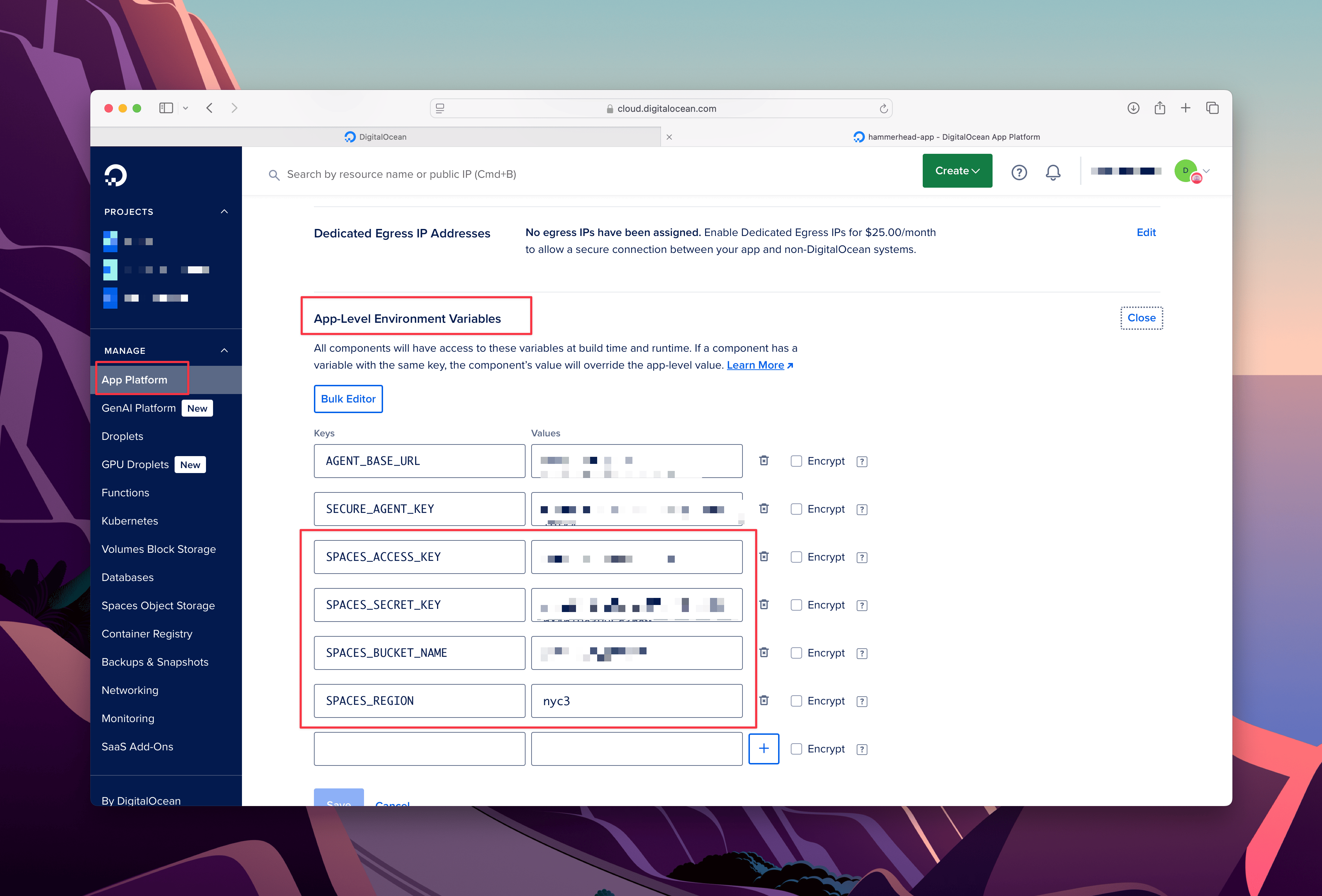
Task: Switch to the hammerhead-app browser tab
Action: [x=947, y=137]
